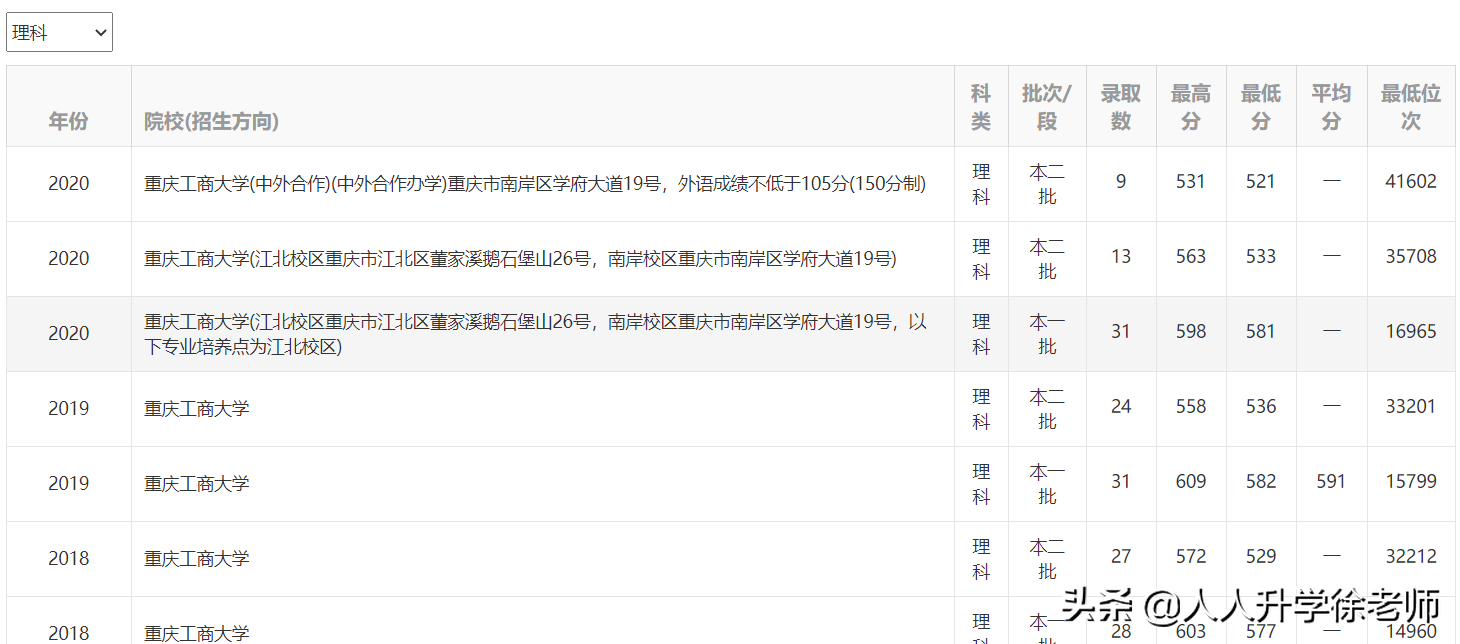Click the 最低分 column header
The width and height of the screenshot is (1460, 644).
(1261, 107)
